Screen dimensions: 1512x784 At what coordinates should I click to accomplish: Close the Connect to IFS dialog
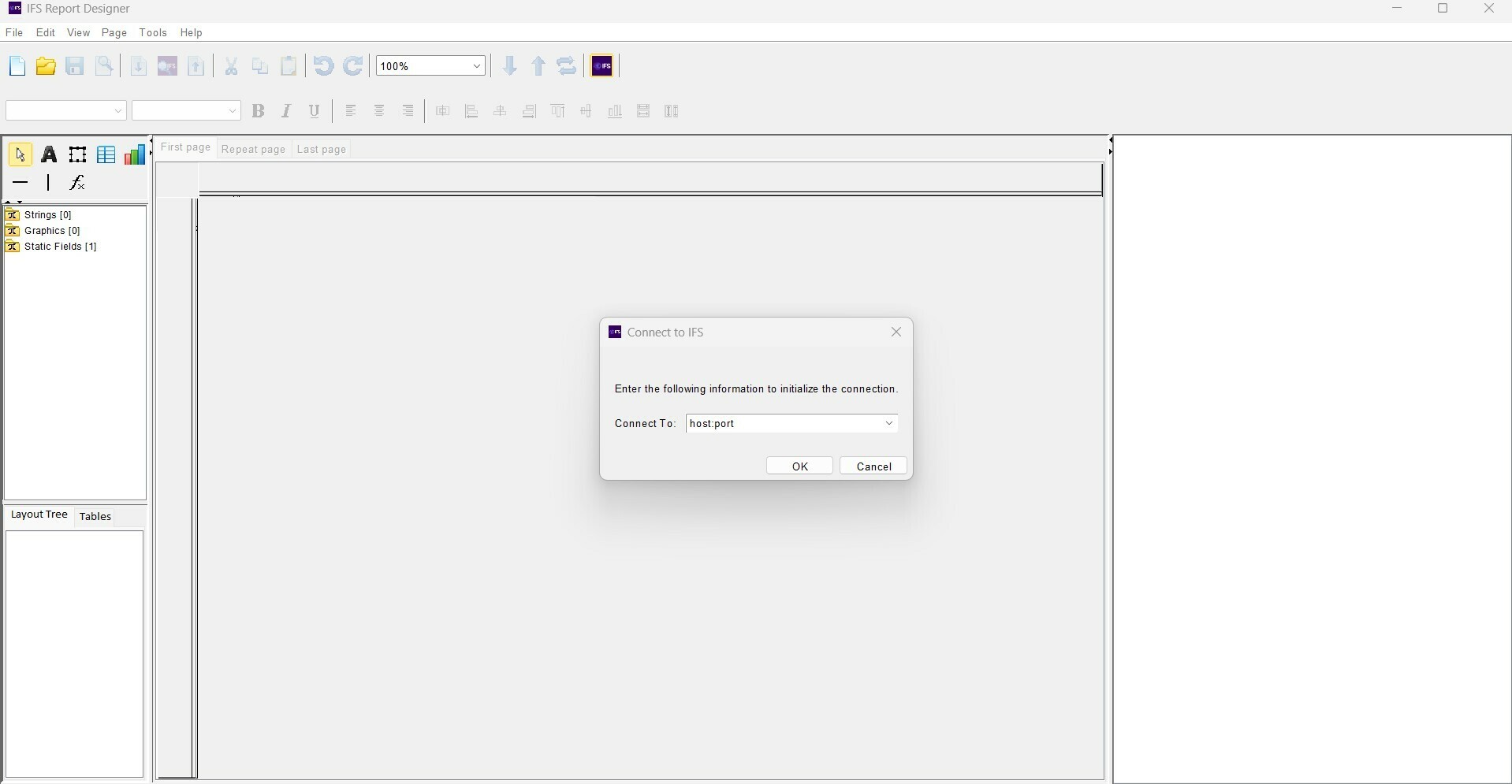pyautogui.click(x=896, y=333)
